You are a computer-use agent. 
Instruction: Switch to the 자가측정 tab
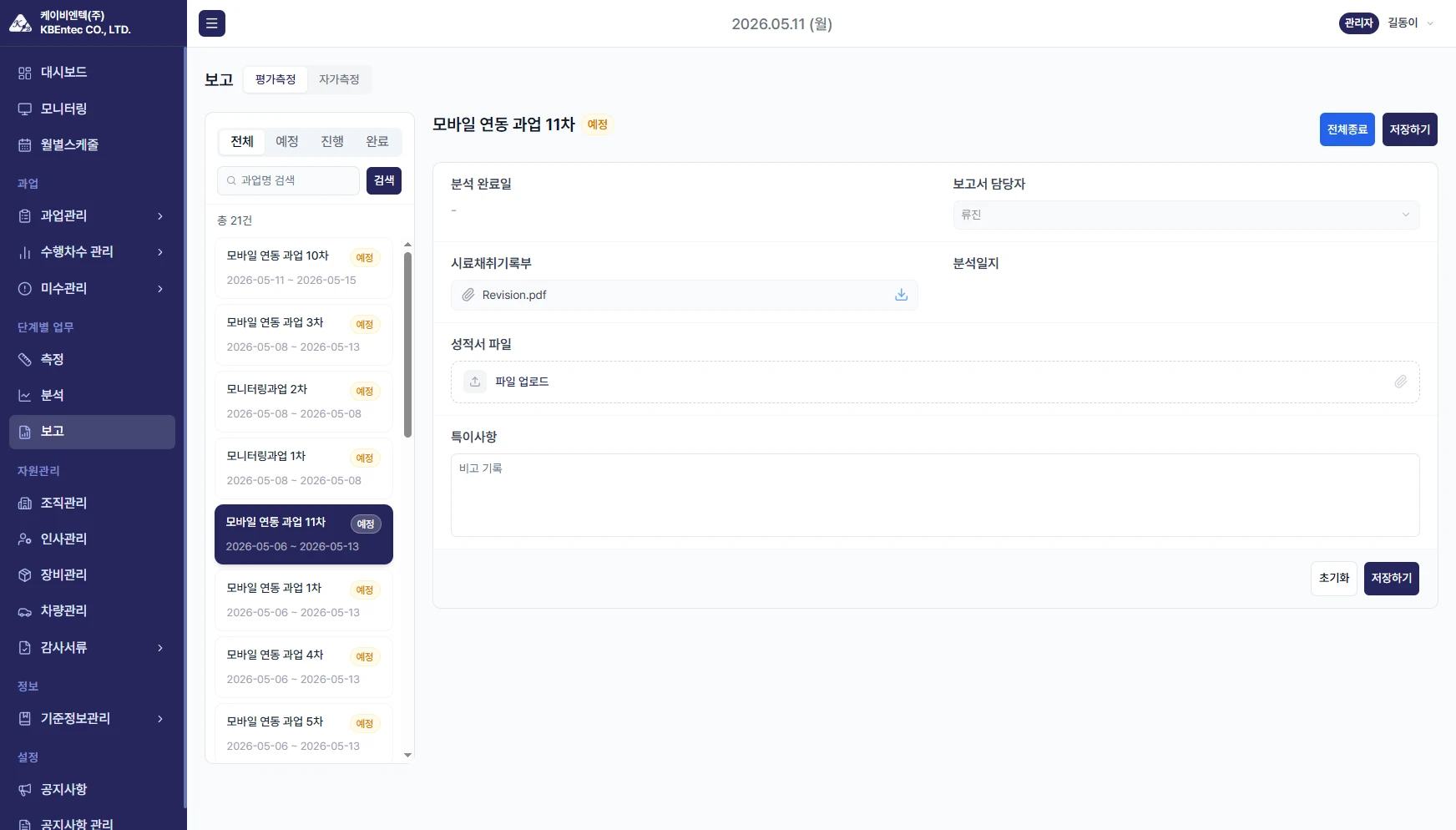coord(339,79)
